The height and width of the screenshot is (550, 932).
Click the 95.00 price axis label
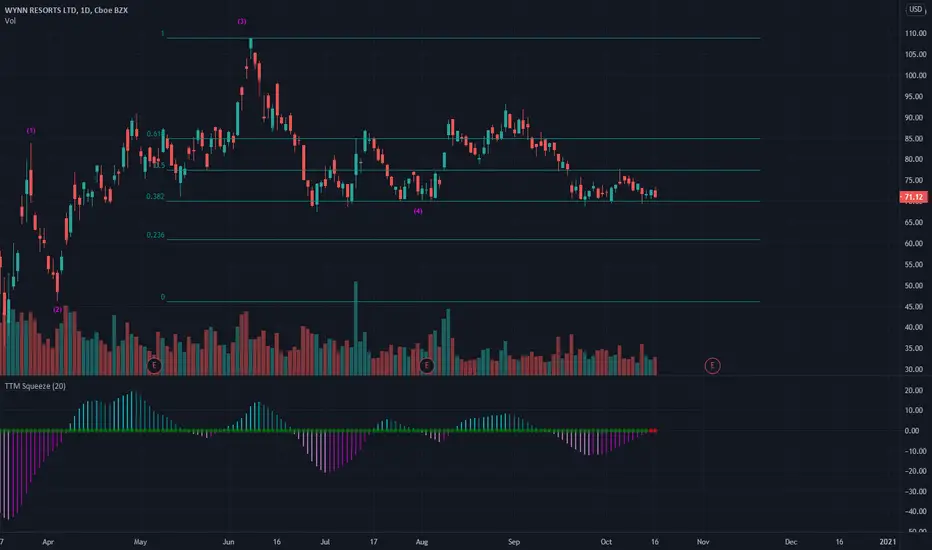pyautogui.click(x=915, y=96)
